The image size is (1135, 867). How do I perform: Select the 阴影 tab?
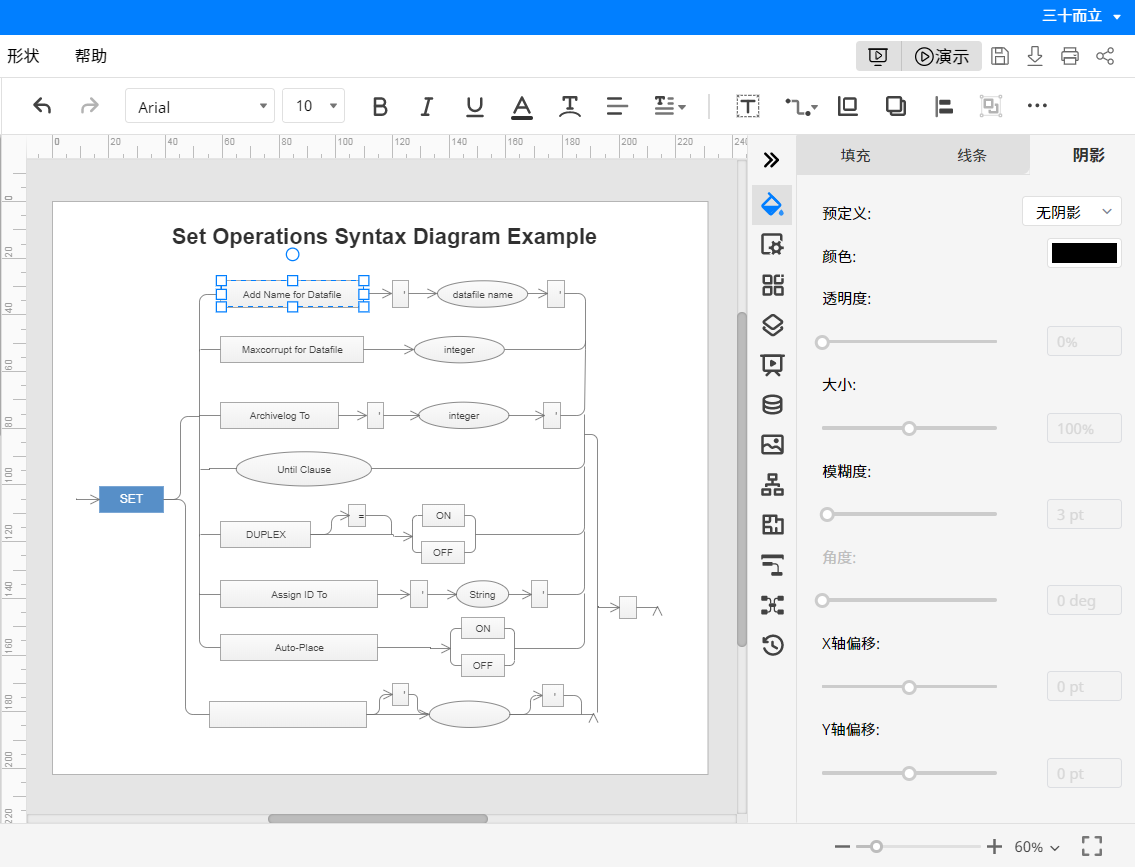click(x=1088, y=155)
